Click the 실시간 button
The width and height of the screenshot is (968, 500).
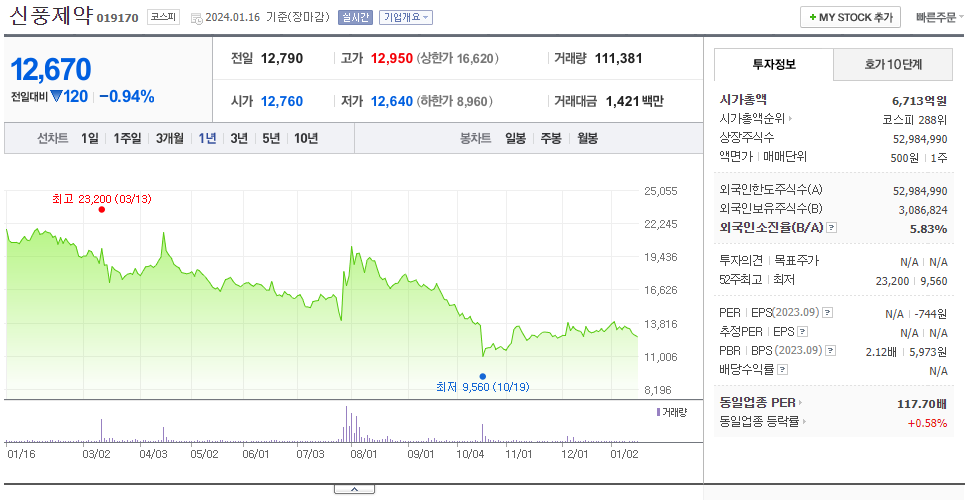coord(355,17)
